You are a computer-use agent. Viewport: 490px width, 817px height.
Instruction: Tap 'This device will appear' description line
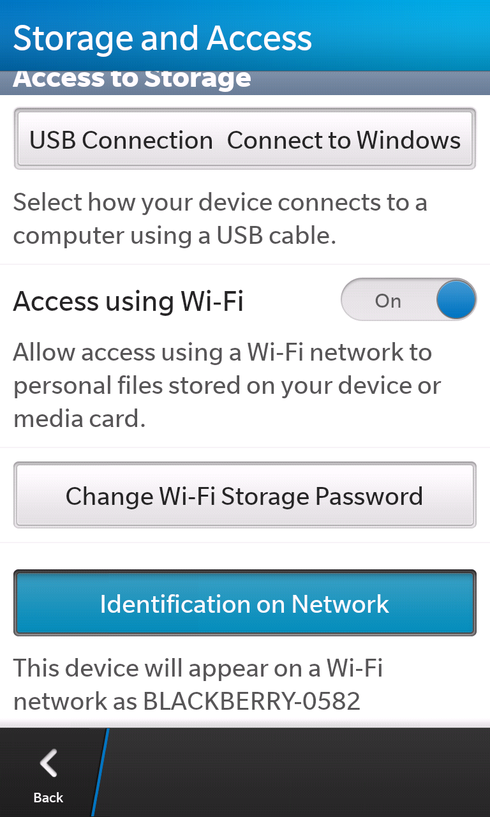198,668
